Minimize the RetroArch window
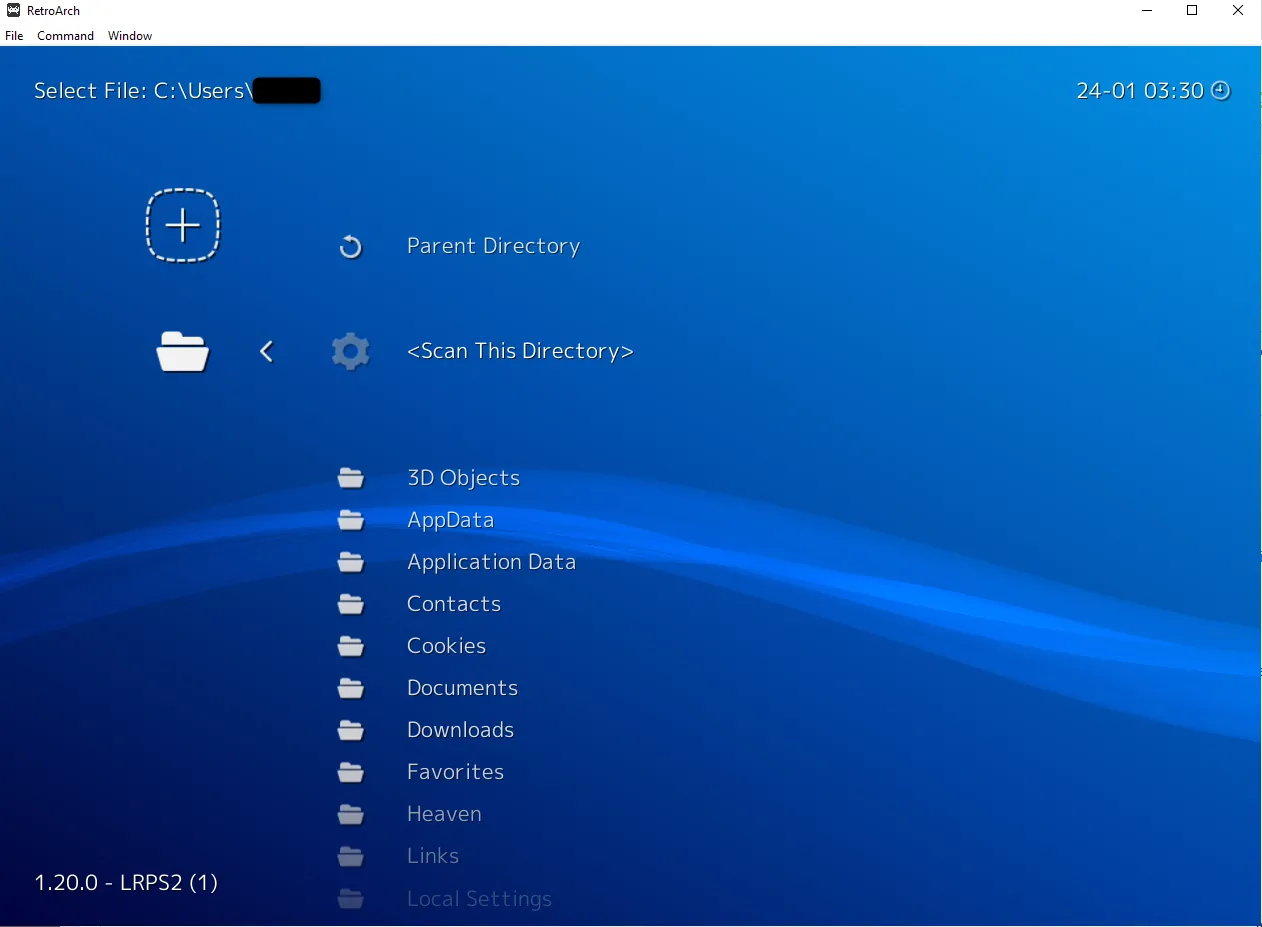 click(x=1146, y=11)
